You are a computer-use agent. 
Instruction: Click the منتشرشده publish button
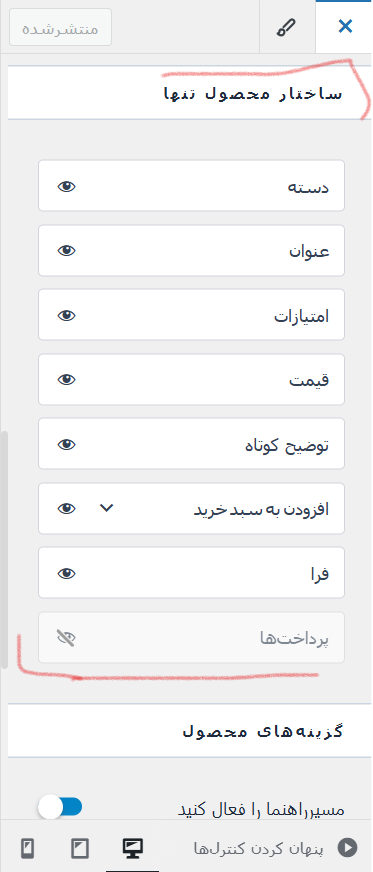click(60, 27)
